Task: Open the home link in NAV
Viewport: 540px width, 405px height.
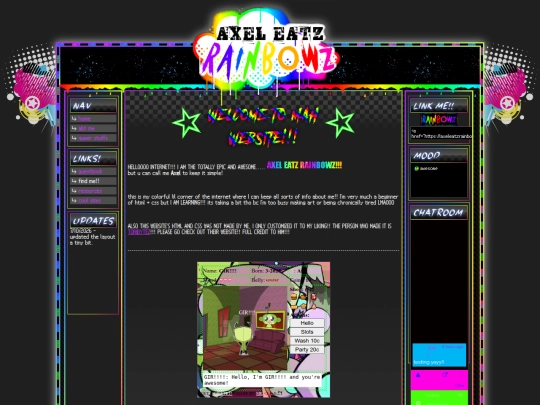Action: tap(84, 118)
